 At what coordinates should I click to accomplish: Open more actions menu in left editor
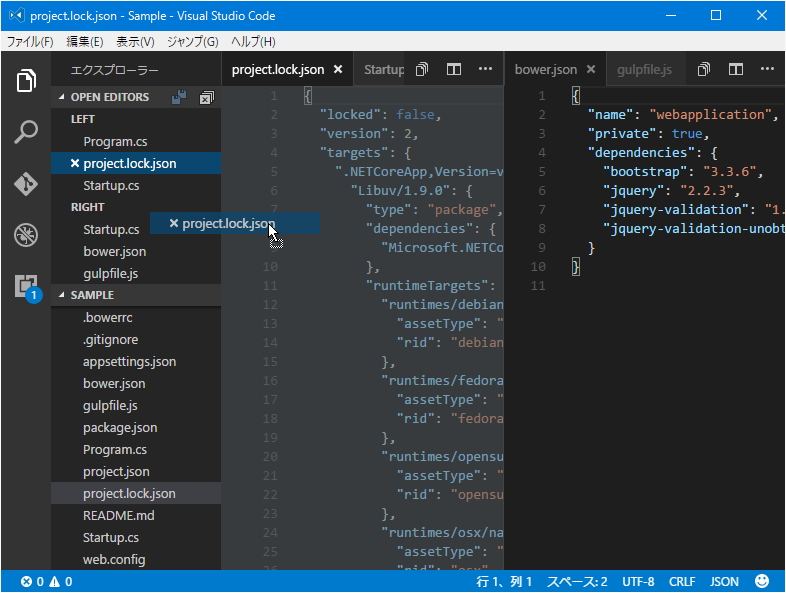[x=485, y=69]
